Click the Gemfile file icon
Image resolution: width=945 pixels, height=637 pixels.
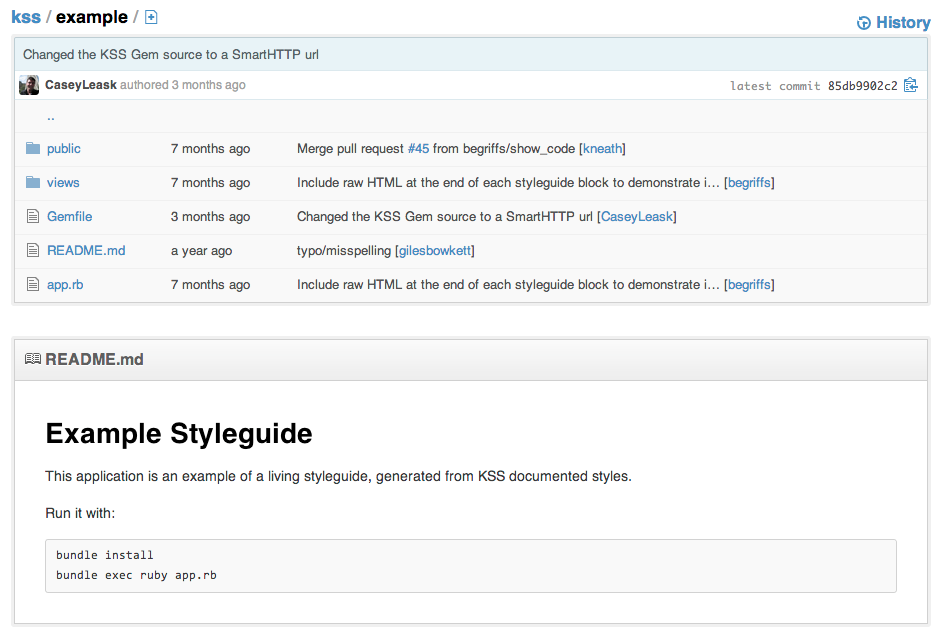click(33, 217)
